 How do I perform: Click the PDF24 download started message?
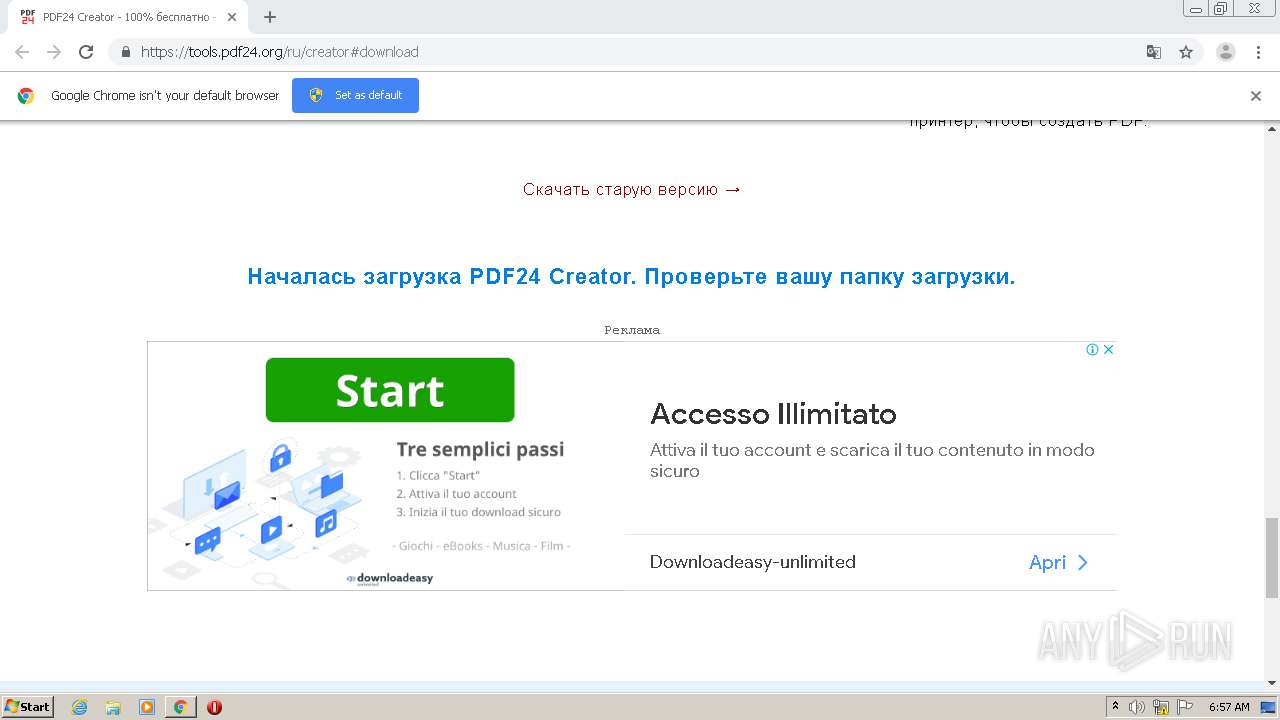coord(631,277)
